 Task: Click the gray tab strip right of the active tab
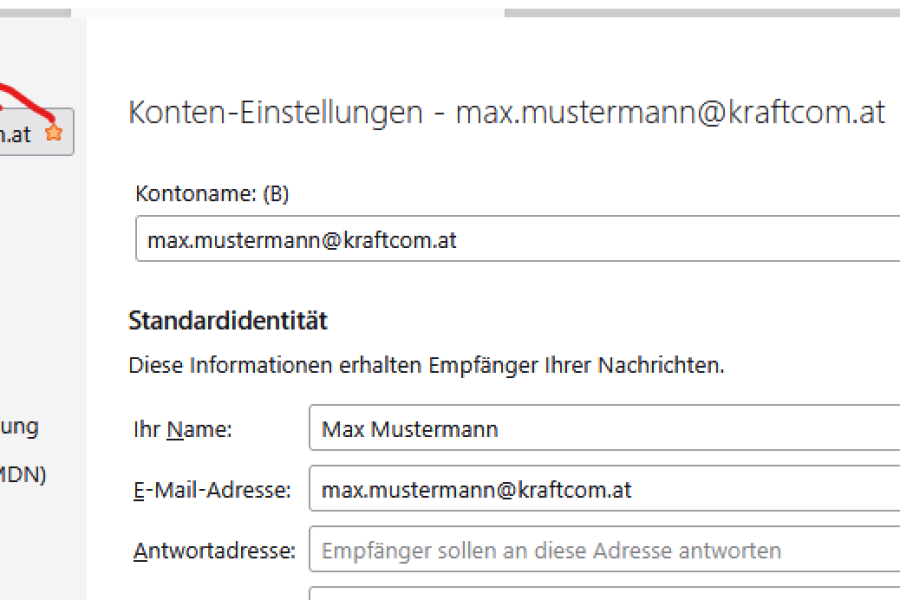(700, 12)
